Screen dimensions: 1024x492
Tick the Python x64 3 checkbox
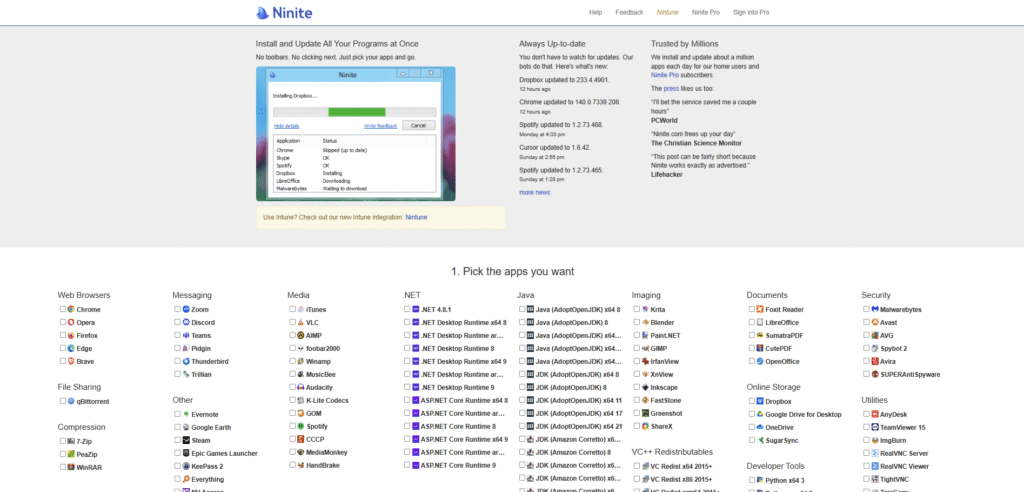[x=752, y=480]
